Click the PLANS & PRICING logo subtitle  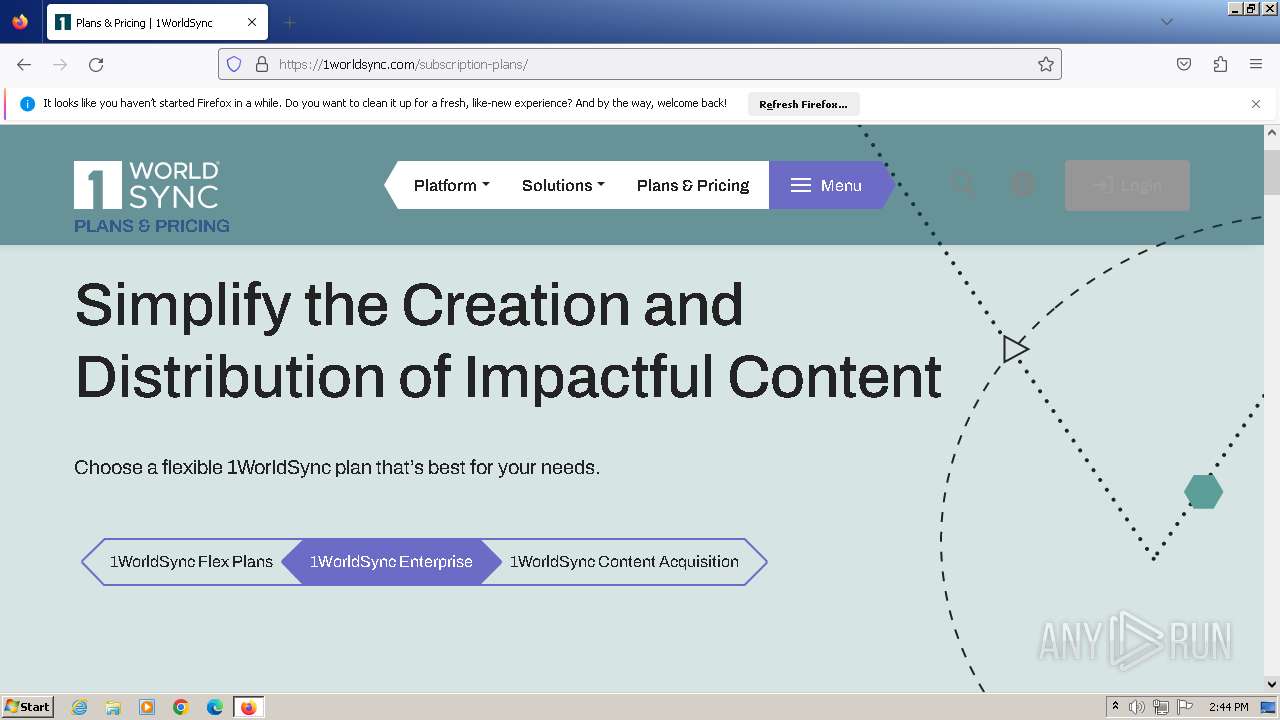click(x=152, y=226)
